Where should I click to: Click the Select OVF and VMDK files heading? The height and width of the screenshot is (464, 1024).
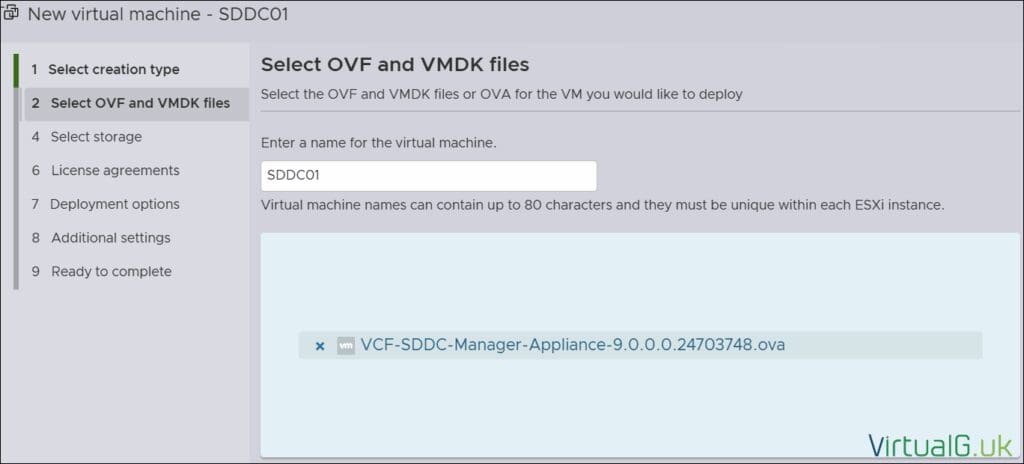(x=394, y=65)
